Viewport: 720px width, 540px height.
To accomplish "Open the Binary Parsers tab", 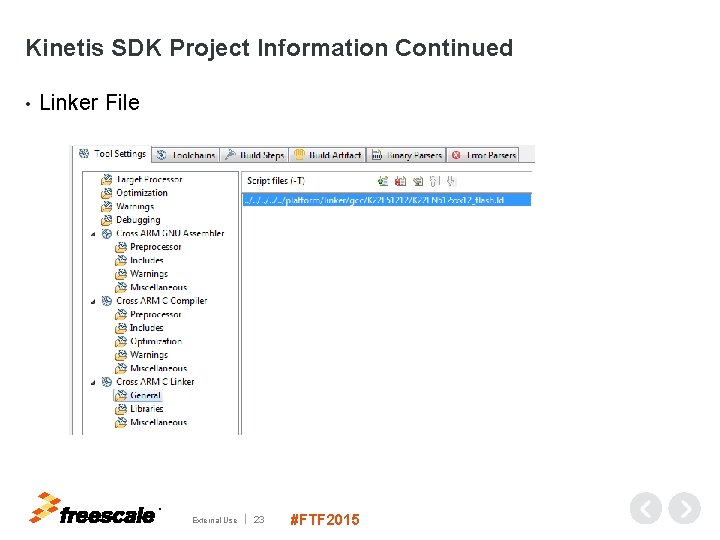I will pos(406,155).
